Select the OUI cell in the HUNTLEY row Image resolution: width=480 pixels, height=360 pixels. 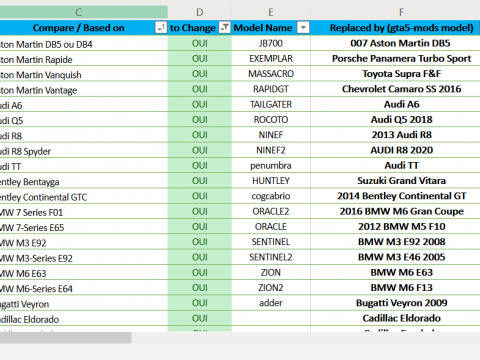point(200,181)
